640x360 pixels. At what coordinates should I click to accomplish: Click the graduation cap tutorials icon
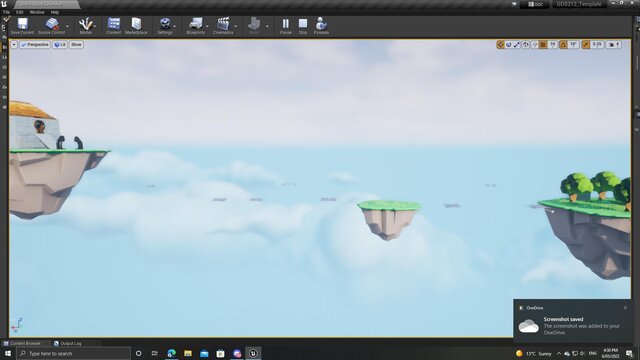[514, 4]
